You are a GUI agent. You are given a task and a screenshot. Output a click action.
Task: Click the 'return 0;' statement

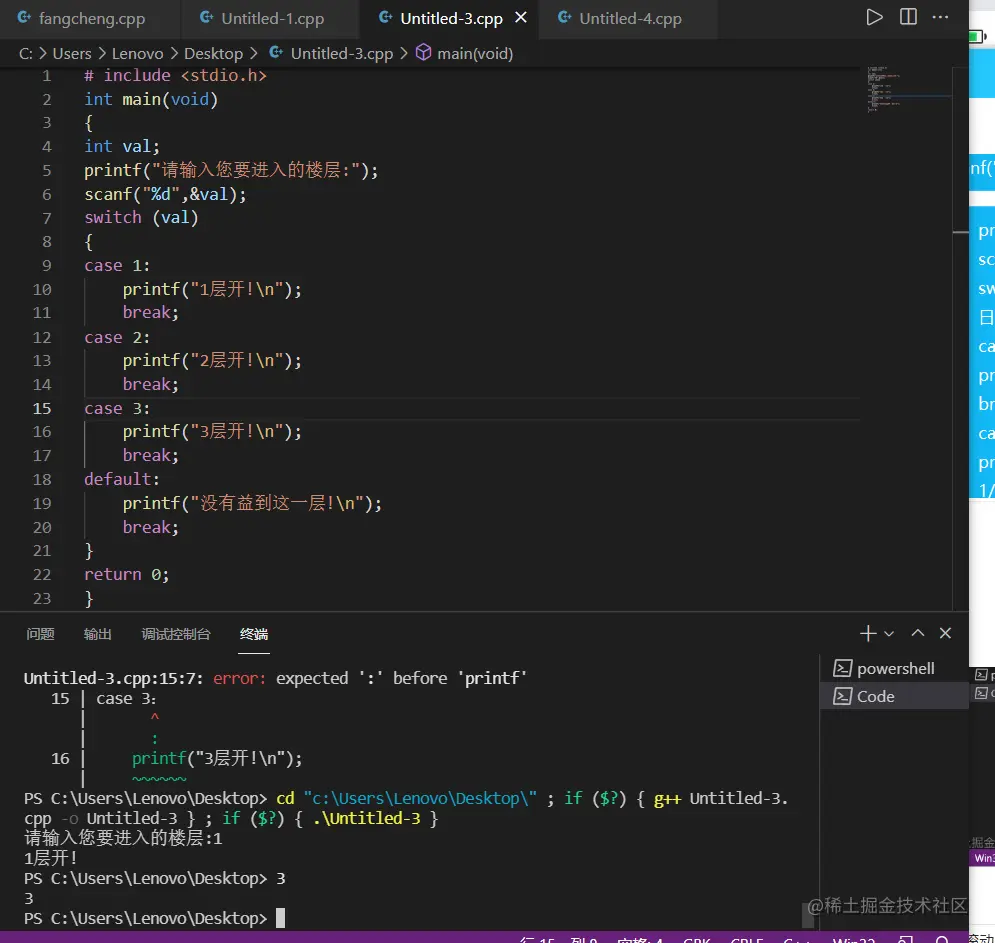point(126,575)
